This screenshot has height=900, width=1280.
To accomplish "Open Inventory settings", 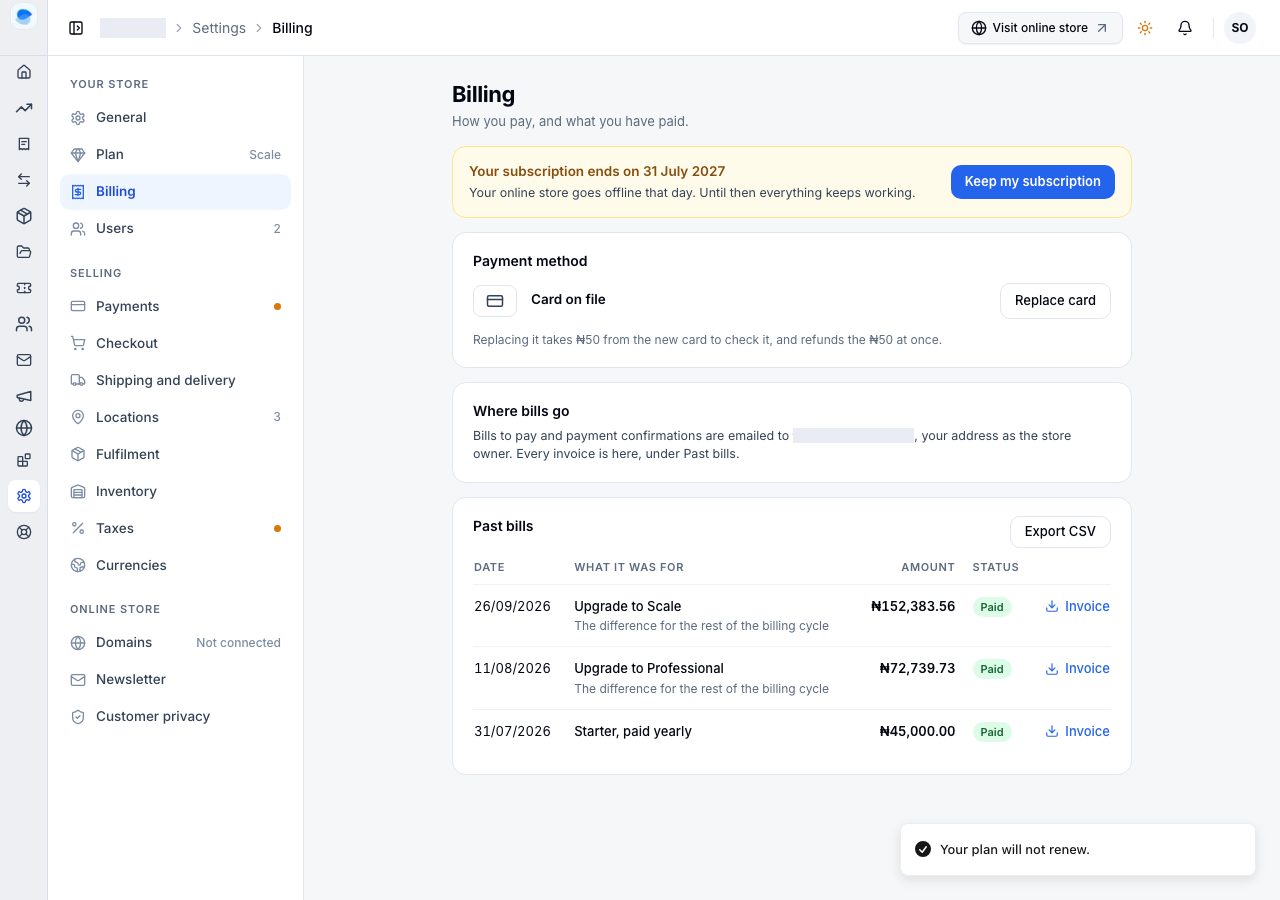I will point(175,491).
